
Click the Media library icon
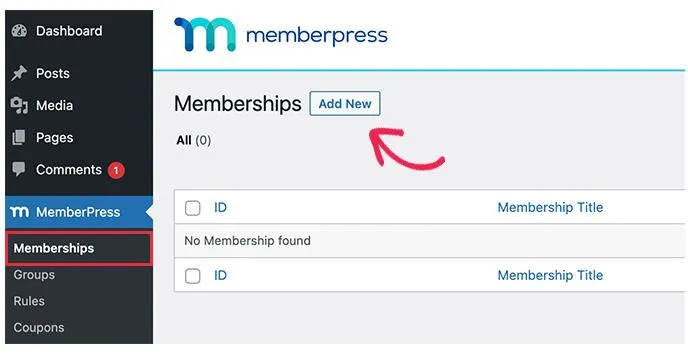(19, 105)
